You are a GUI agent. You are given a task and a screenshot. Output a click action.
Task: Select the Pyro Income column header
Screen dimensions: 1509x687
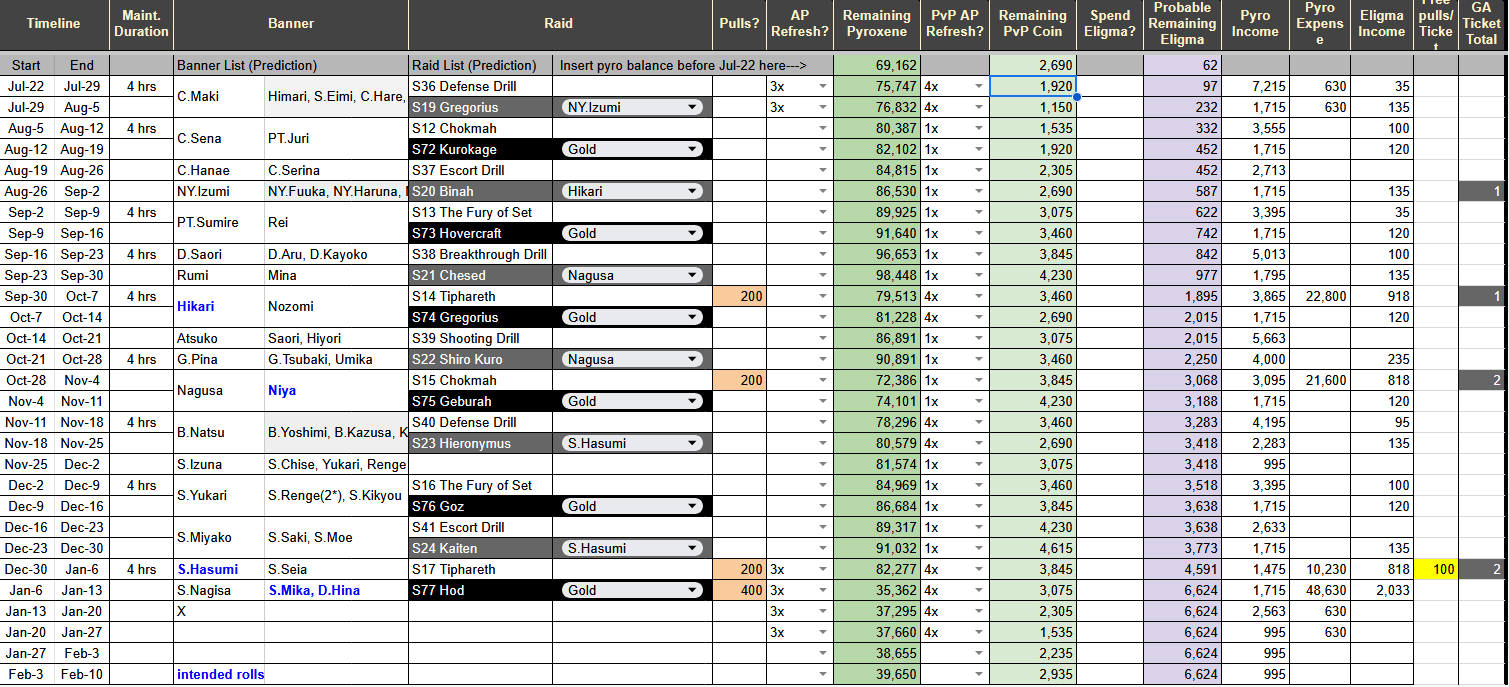[x=1255, y=24]
